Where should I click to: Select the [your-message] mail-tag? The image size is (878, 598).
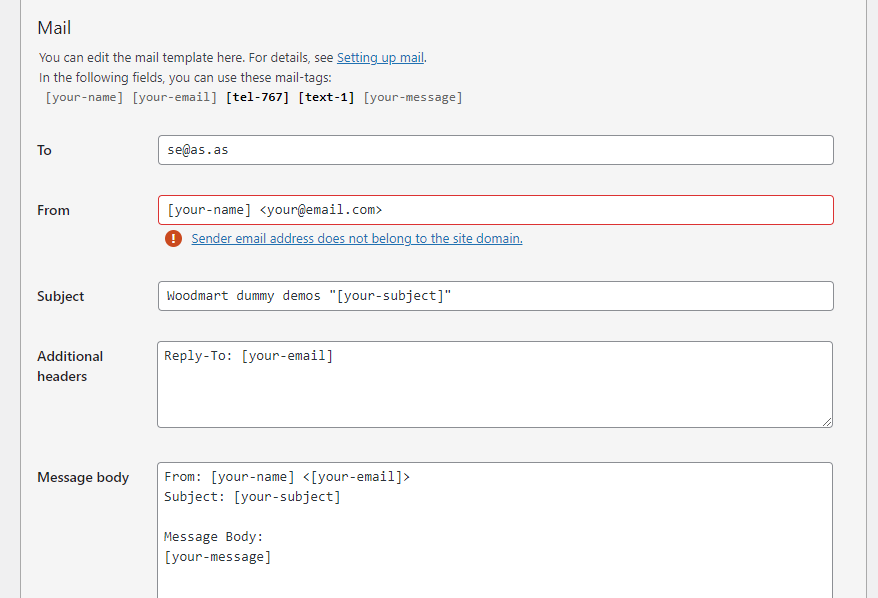[x=412, y=97]
